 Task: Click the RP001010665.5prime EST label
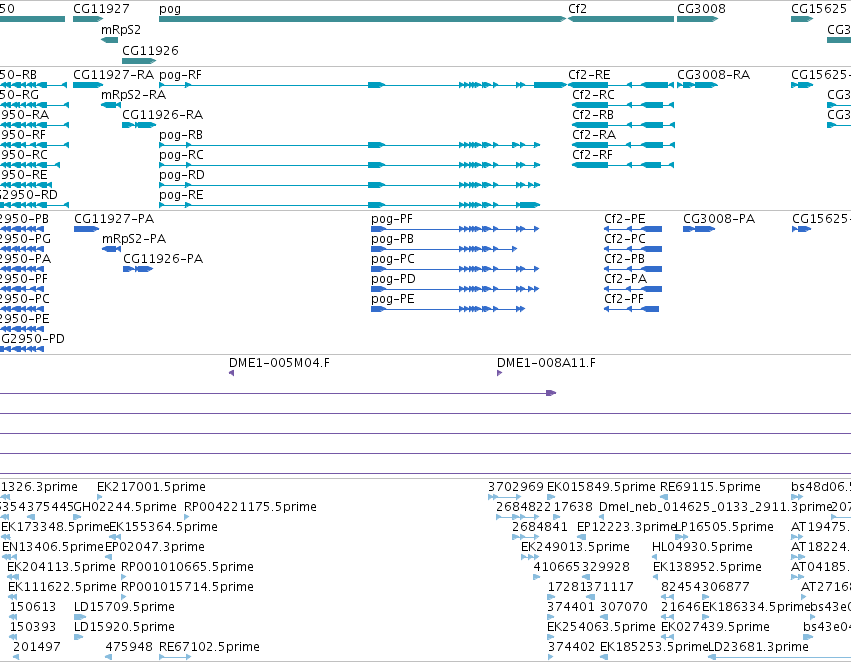point(187,567)
